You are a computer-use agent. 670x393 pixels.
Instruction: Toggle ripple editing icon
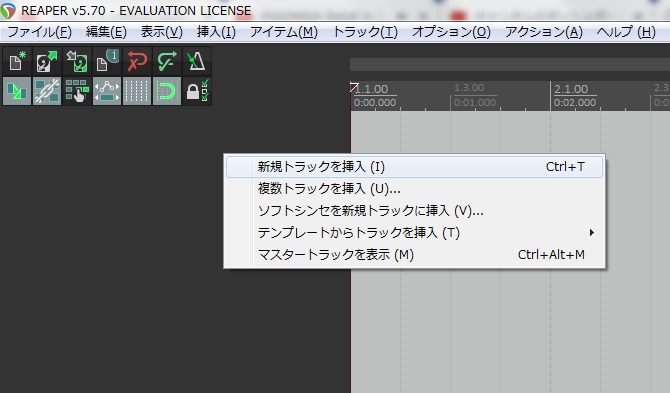[77, 91]
